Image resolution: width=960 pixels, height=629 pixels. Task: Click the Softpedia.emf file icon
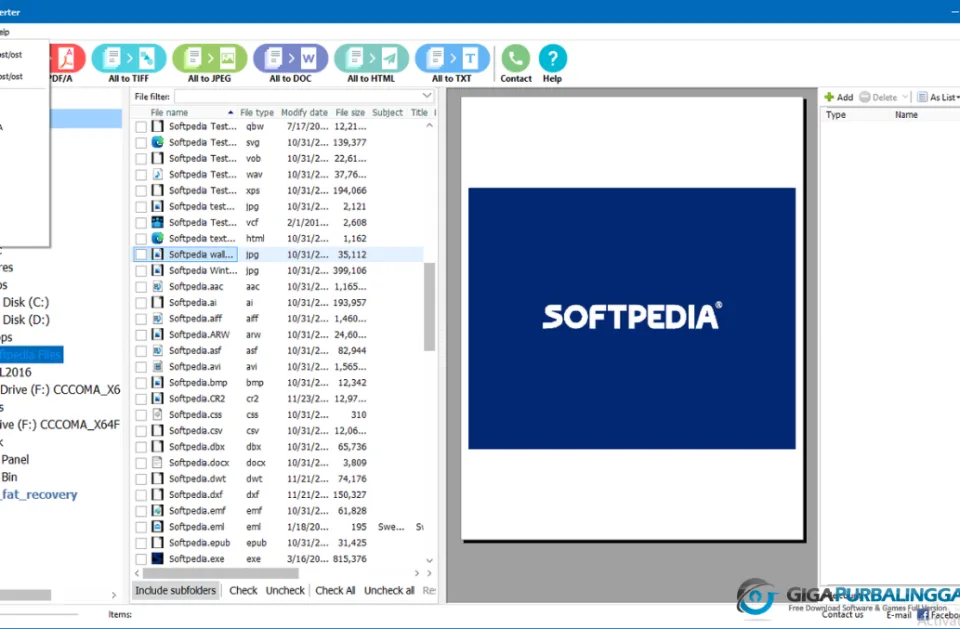point(157,510)
